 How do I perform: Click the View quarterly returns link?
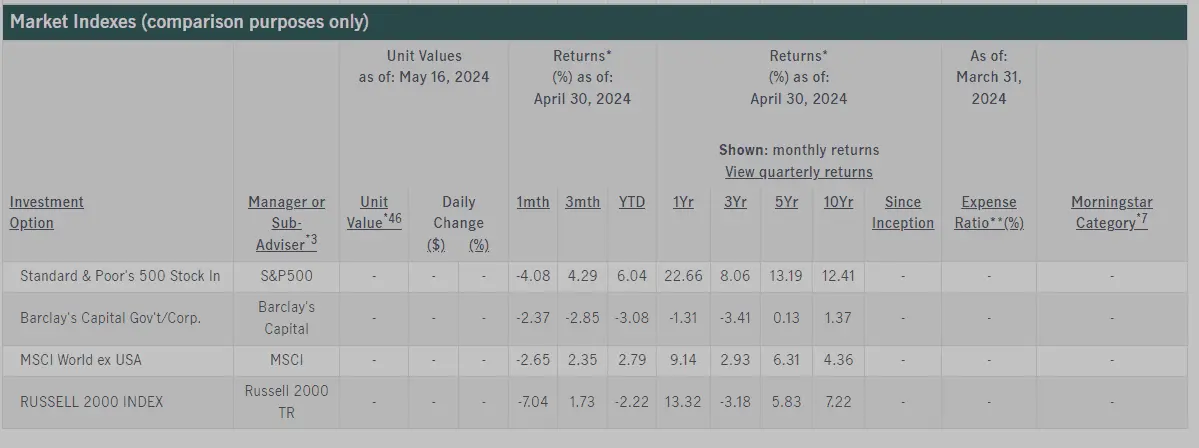pos(798,172)
